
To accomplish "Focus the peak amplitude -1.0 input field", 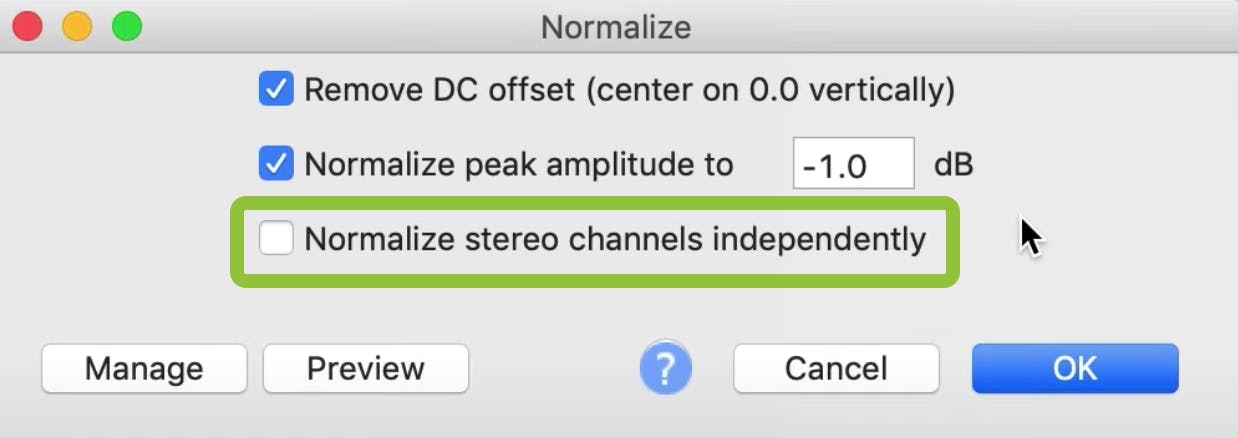I will [x=853, y=164].
